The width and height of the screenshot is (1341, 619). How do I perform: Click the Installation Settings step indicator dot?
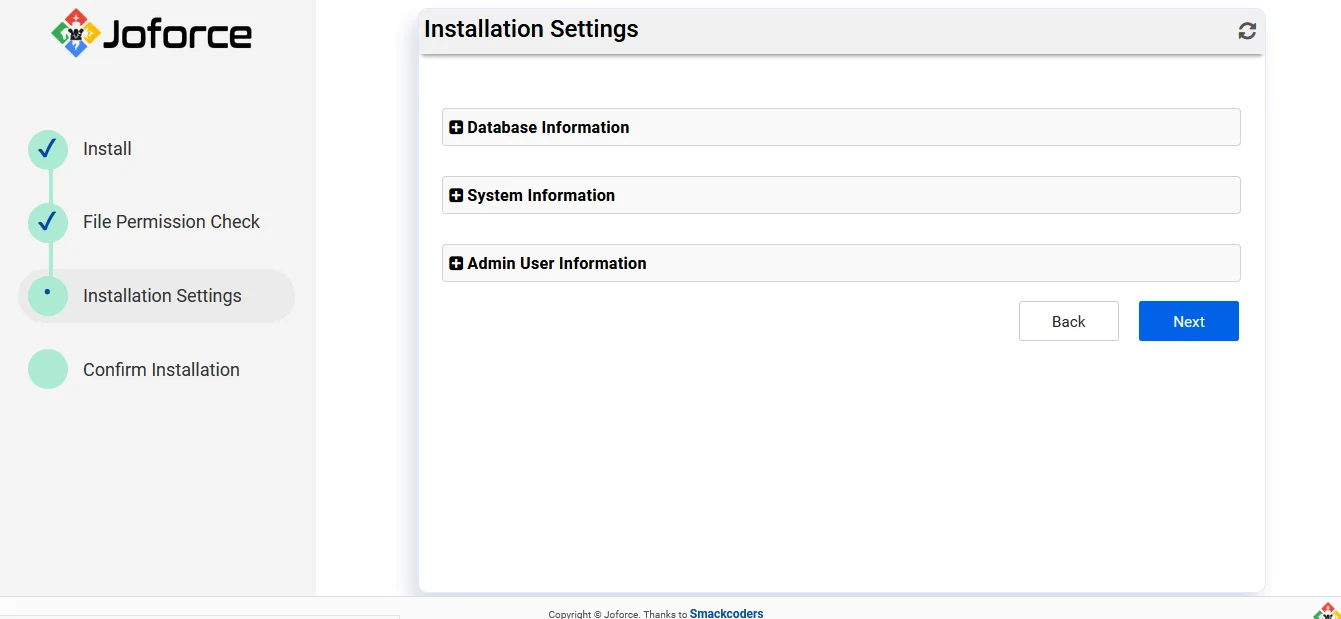click(x=47, y=295)
